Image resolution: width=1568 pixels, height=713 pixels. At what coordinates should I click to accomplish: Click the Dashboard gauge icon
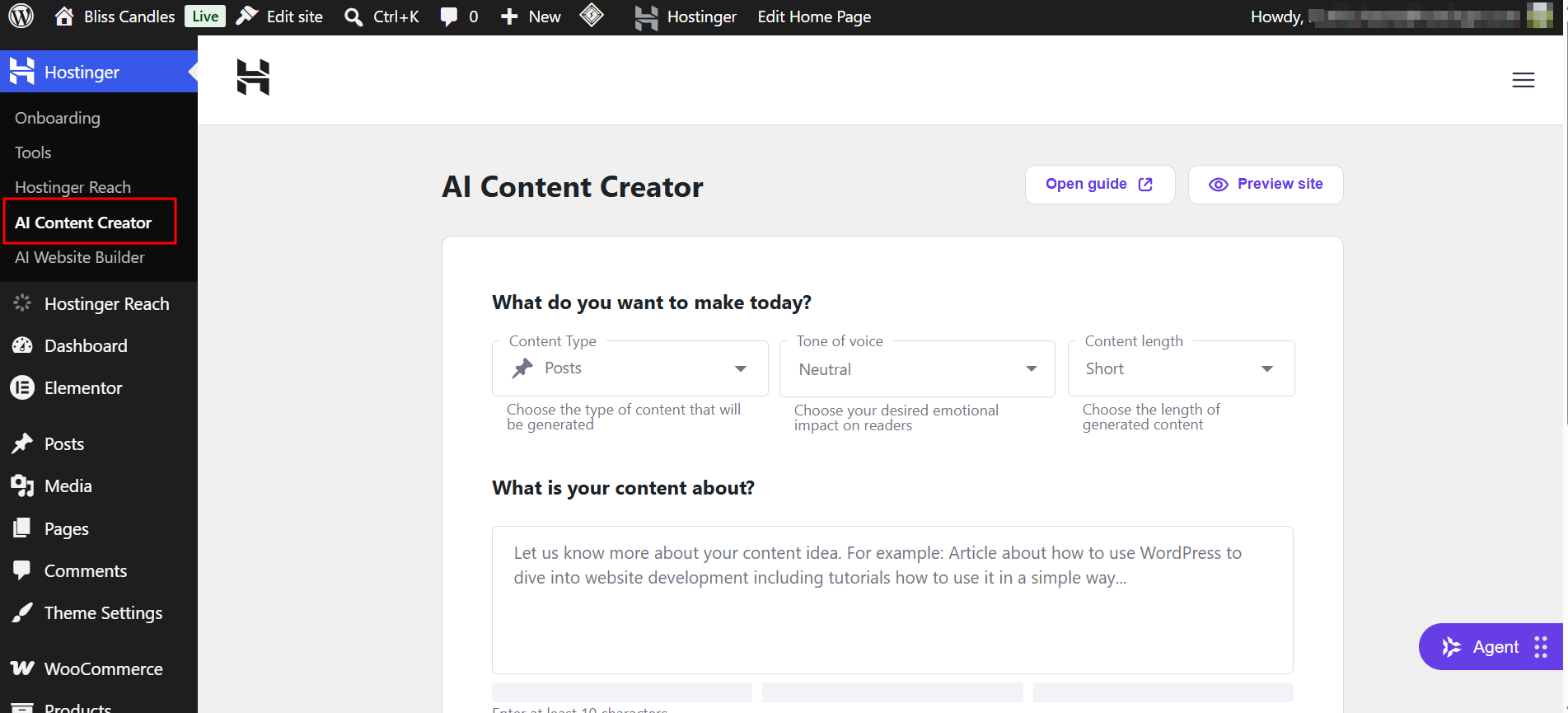pos(22,345)
